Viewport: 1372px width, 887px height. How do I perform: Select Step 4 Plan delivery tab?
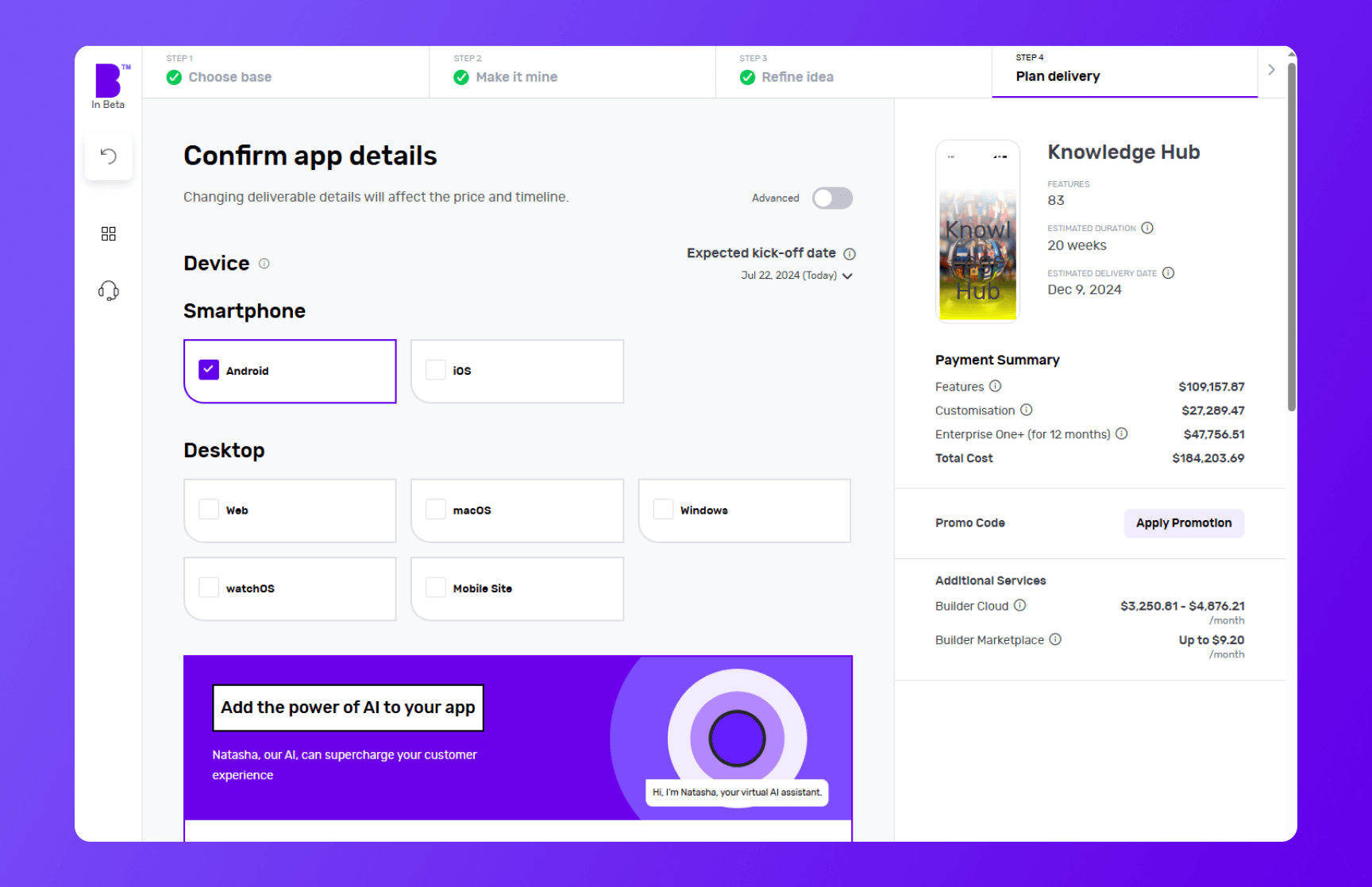tap(1125, 71)
